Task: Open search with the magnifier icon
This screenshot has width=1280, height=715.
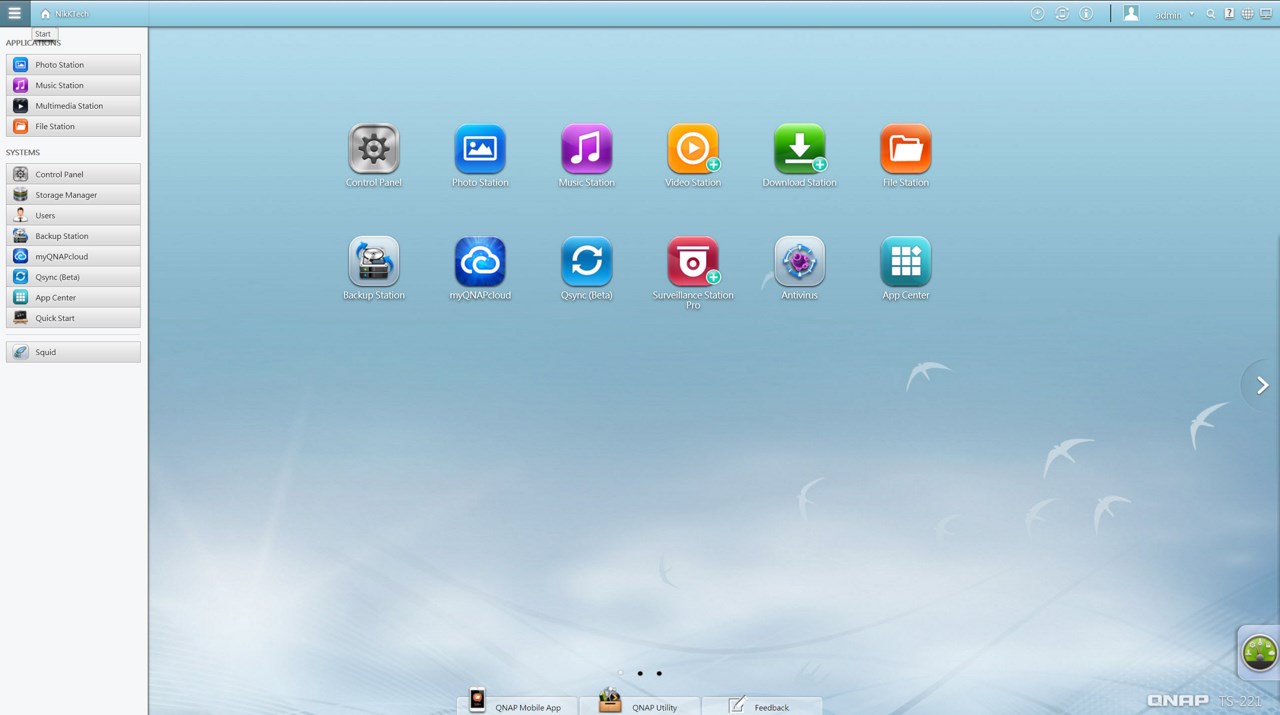Action: coord(1211,14)
